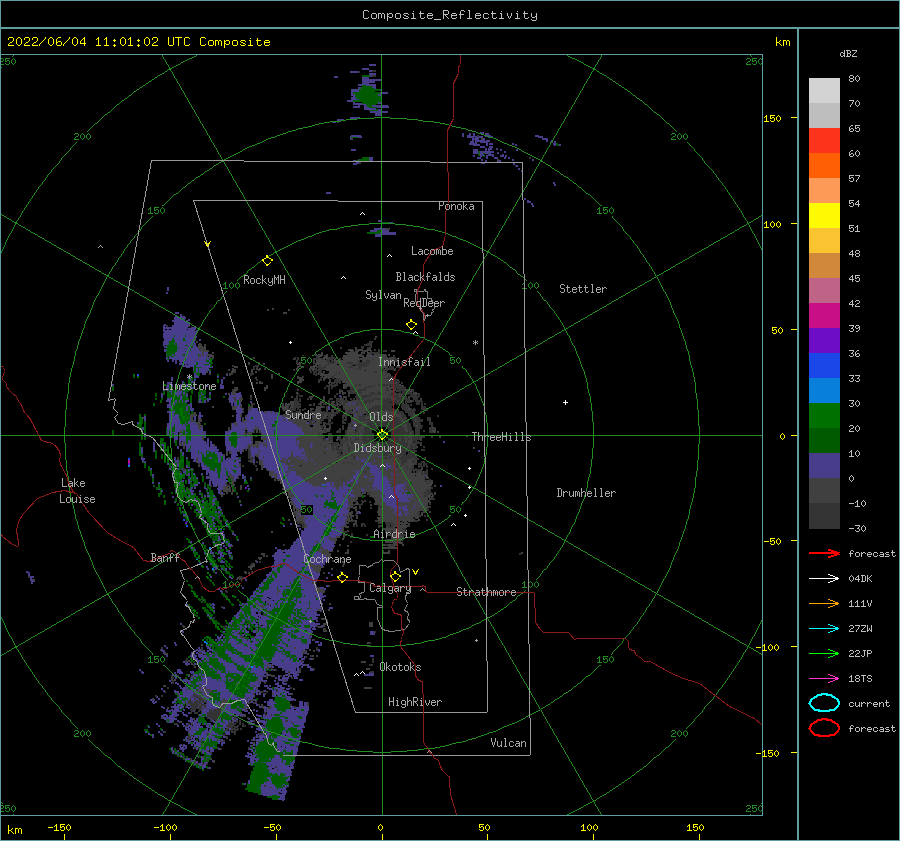
Task: Select the blue 36-33 dBZ swatch
Action: tap(824, 365)
